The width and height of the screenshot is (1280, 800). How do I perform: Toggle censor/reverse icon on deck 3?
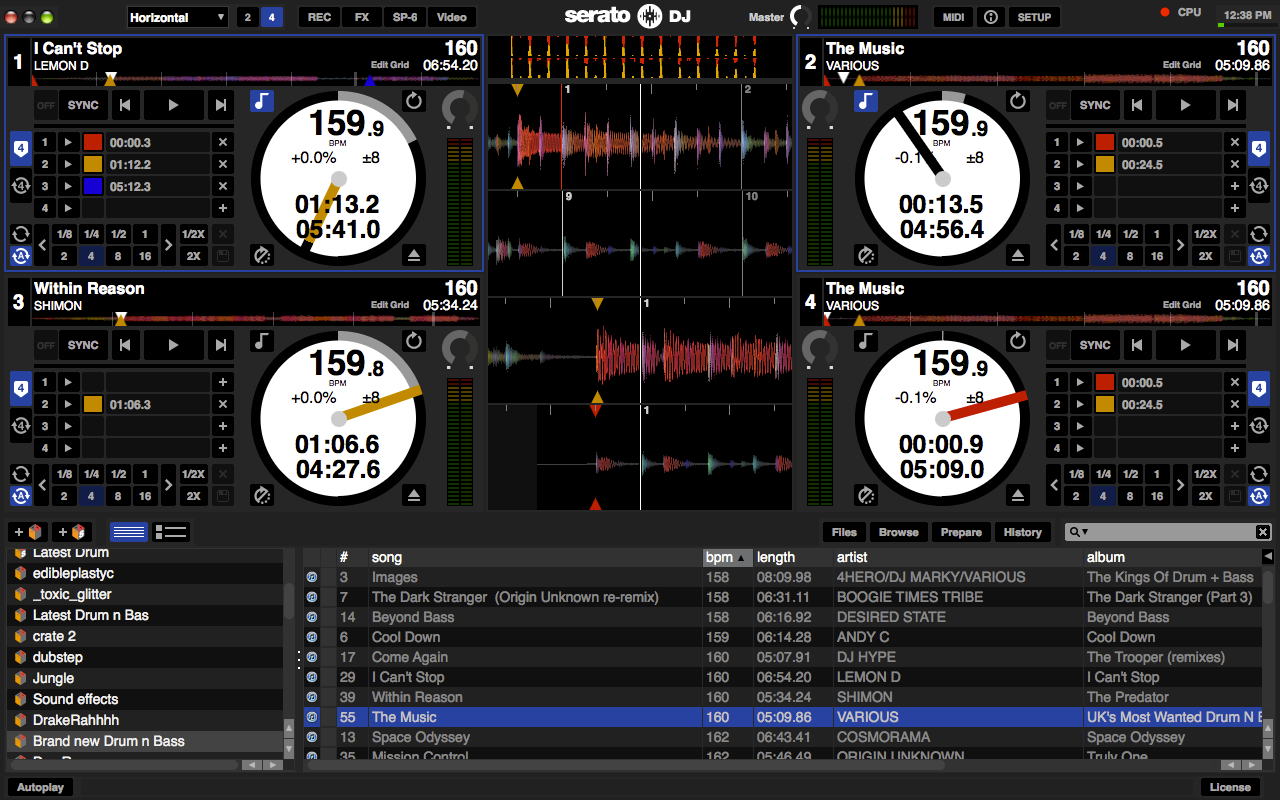point(414,341)
